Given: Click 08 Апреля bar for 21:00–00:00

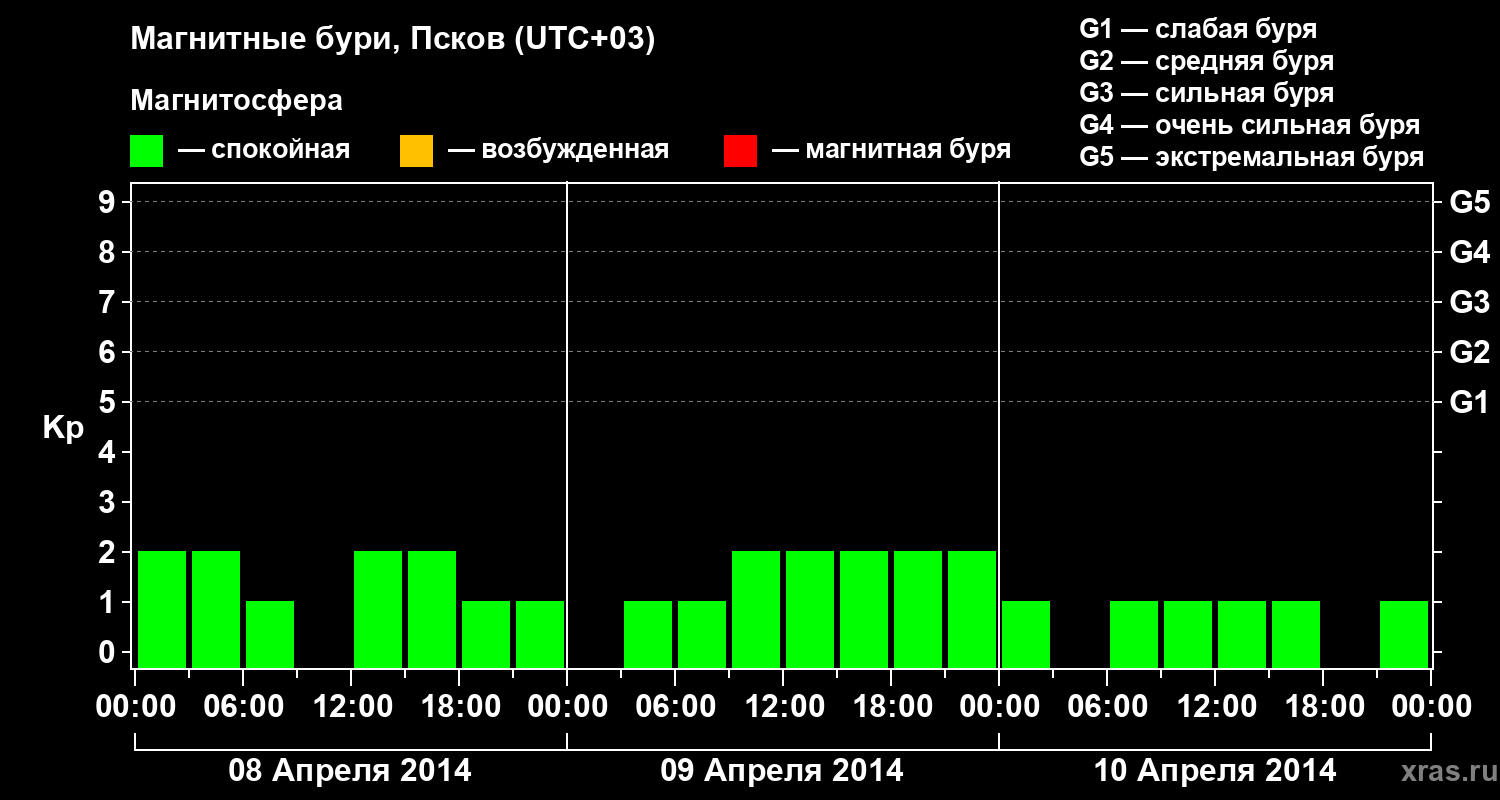Looking at the screenshot, I should (x=540, y=634).
